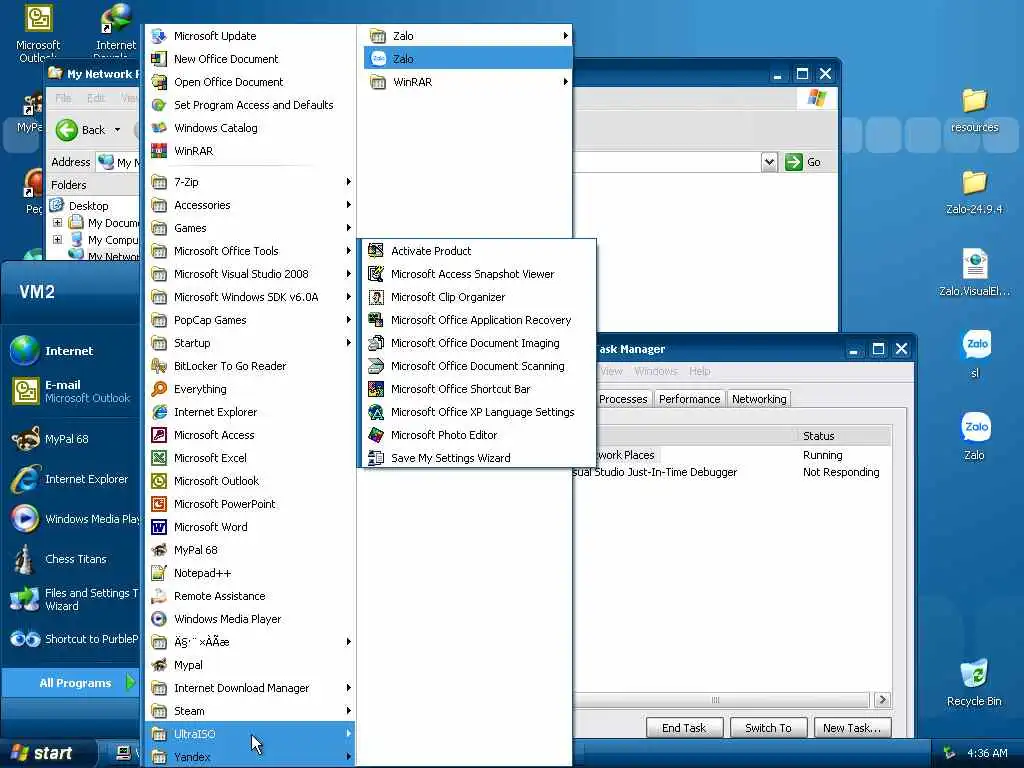
Task: Launch Microsoft PowerPoint
Action: tap(250, 504)
